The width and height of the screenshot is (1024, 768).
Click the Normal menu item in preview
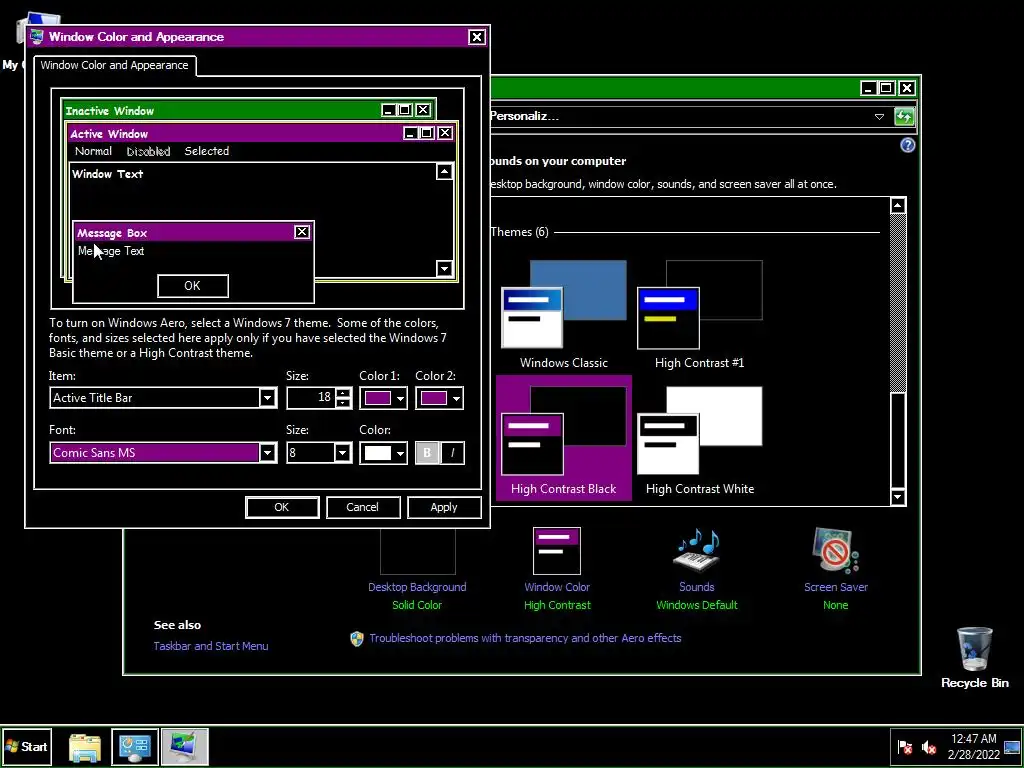[x=93, y=151]
